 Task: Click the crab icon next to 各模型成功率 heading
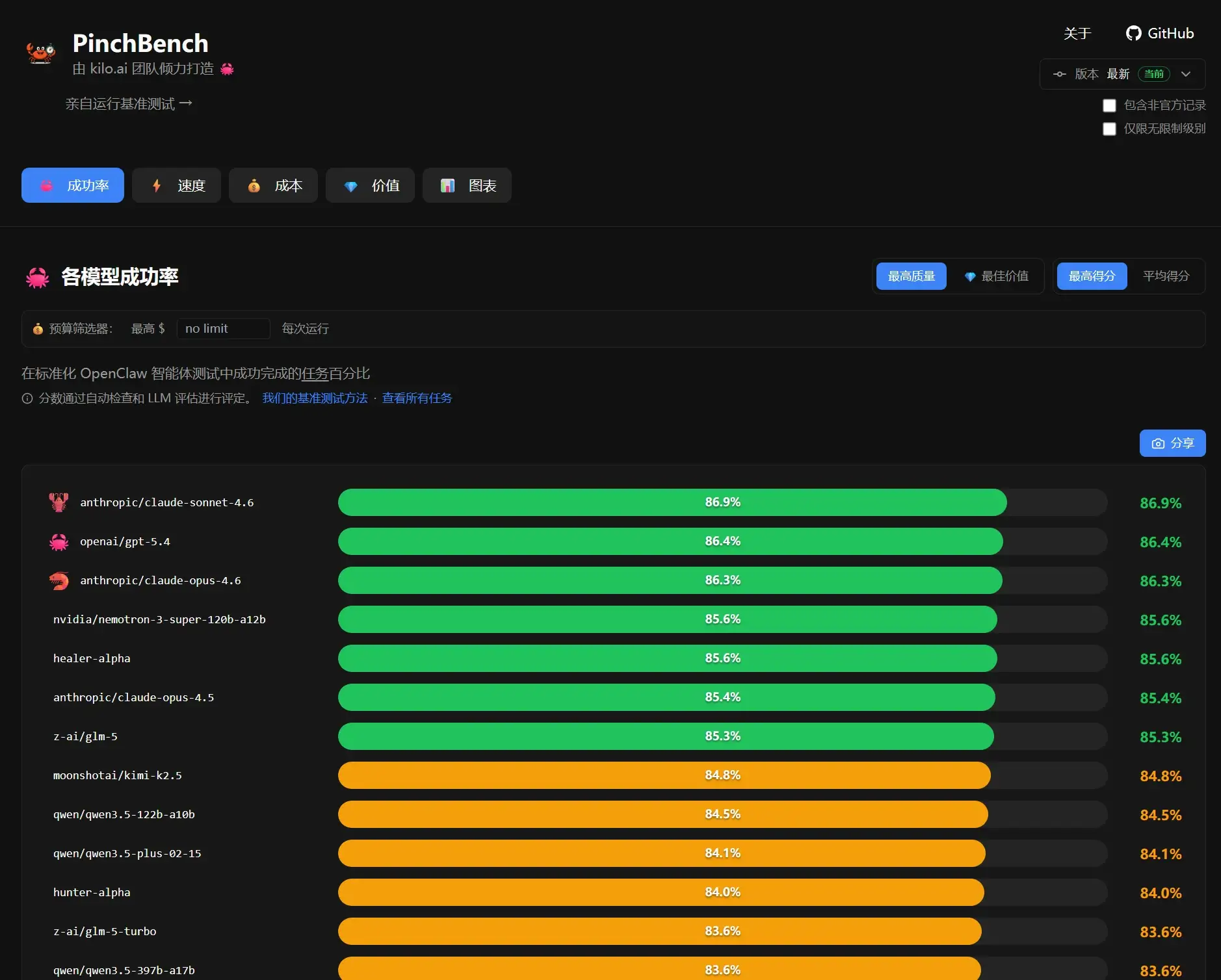[x=38, y=277]
